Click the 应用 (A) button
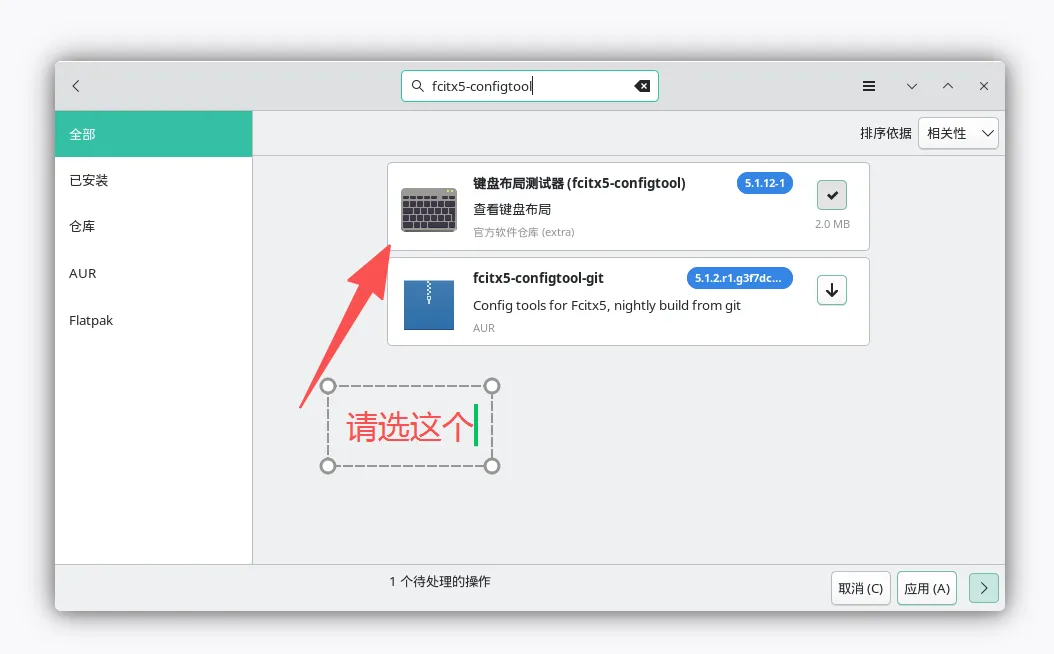Image resolution: width=1054 pixels, height=654 pixels. tap(927, 588)
